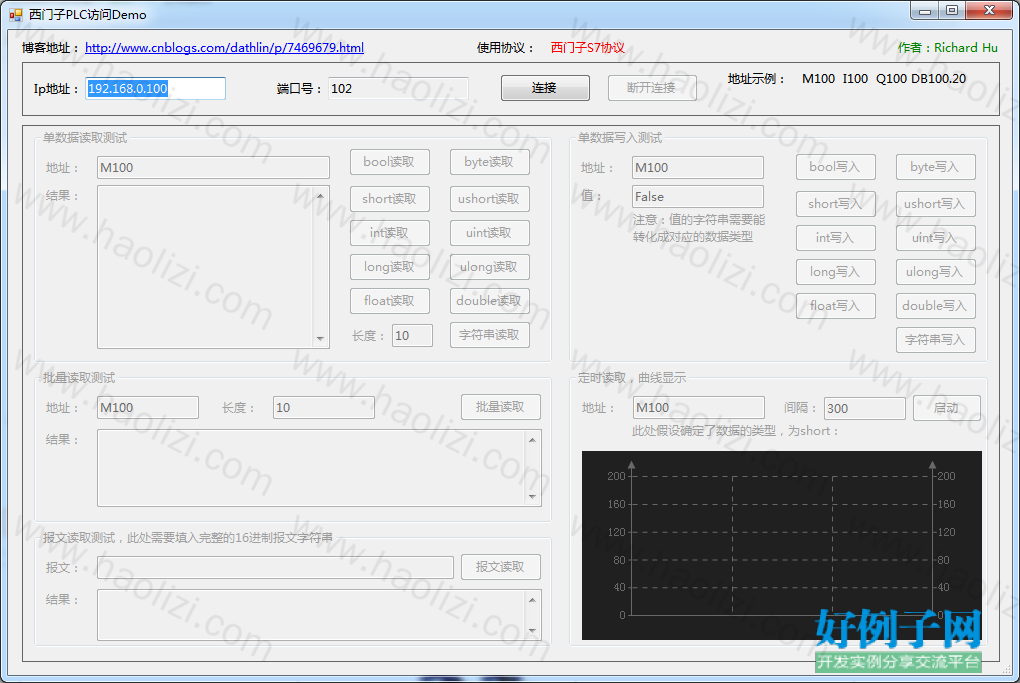Click the 连接 button
Image resolution: width=1020 pixels, height=683 pixels.
coord(545,88)
